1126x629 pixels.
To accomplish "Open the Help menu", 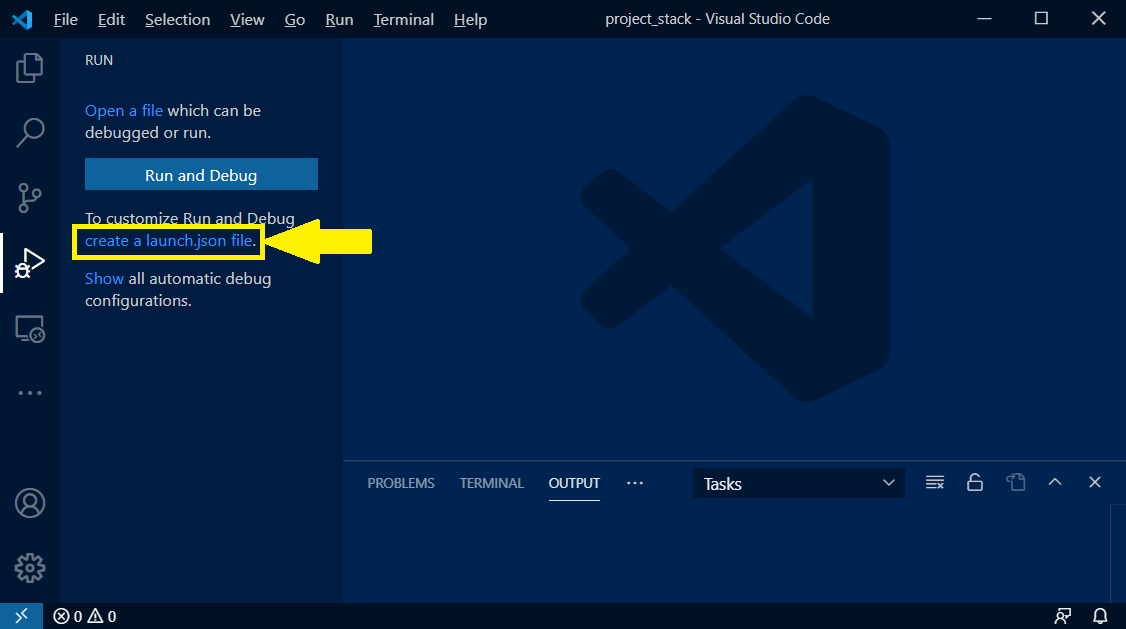I will click(x=470, y=19).
